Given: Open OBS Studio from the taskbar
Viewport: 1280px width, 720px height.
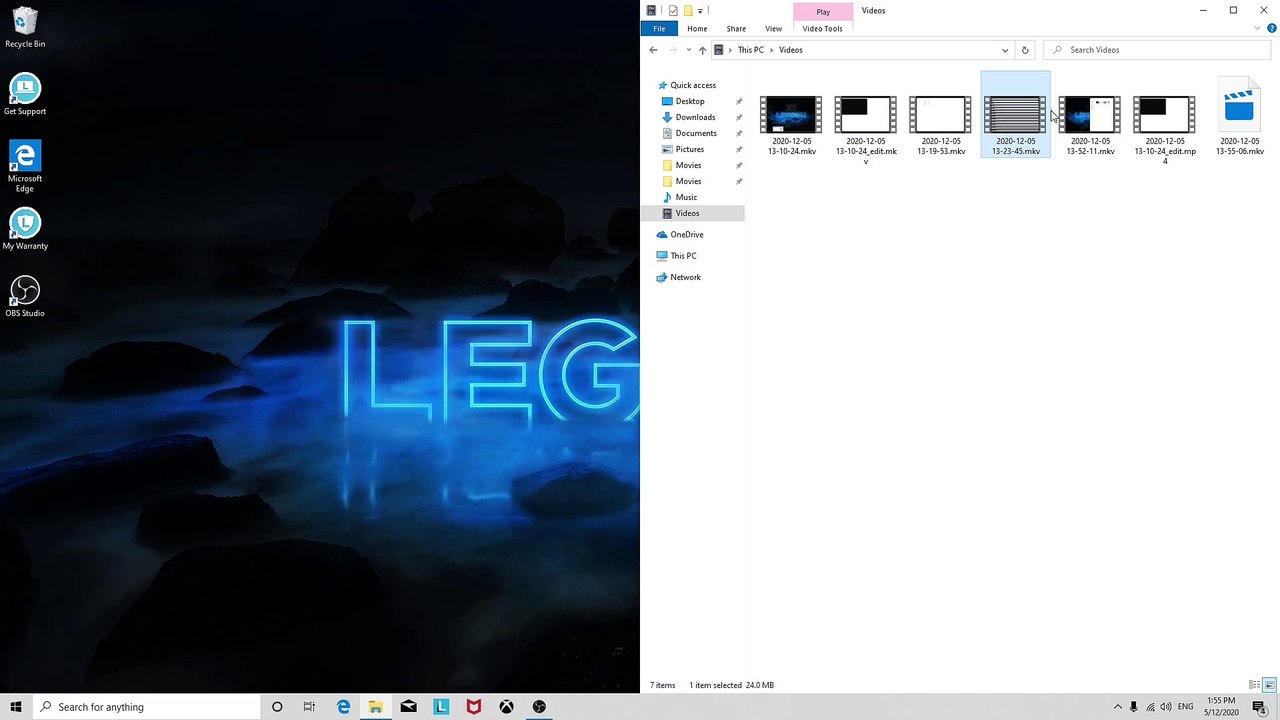Looking at the screenshot, I should (x=539, y=707).
